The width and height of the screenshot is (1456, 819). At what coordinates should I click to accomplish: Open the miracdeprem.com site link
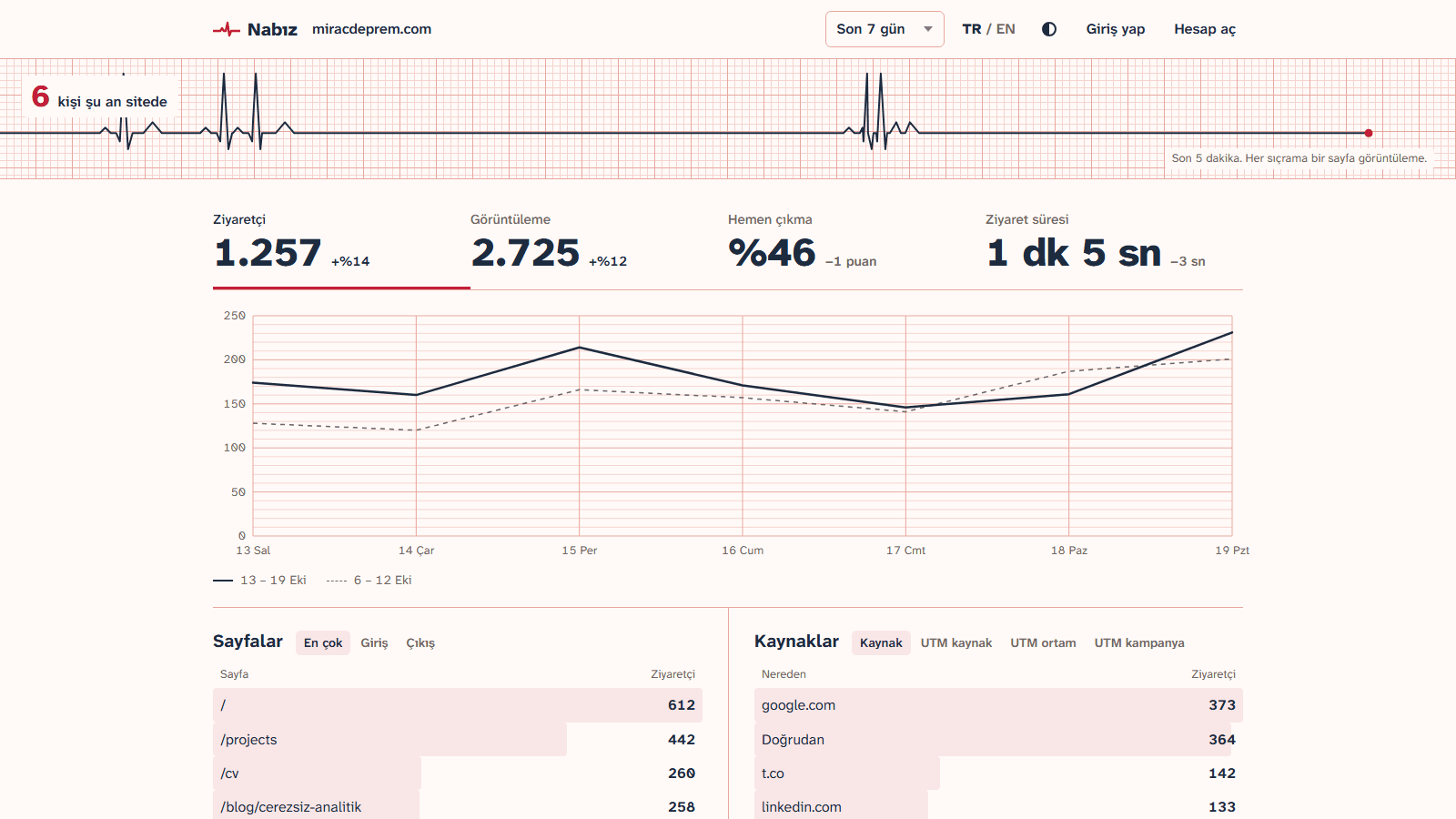pos(371,29)
